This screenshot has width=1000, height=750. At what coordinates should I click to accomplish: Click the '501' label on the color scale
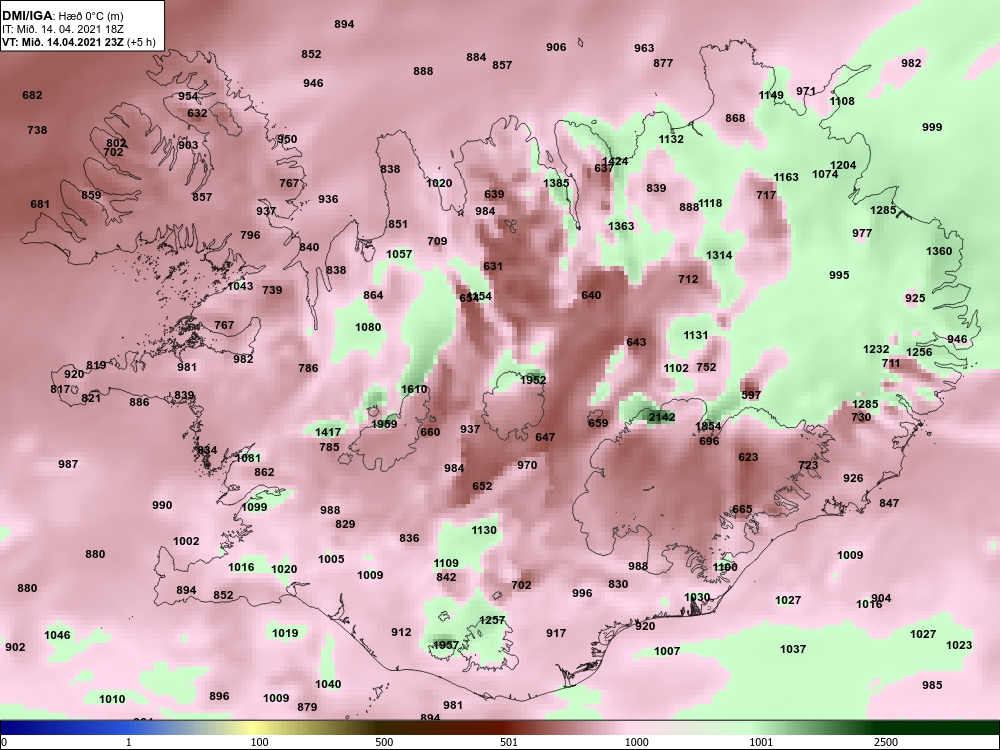(x=509, y=742)
